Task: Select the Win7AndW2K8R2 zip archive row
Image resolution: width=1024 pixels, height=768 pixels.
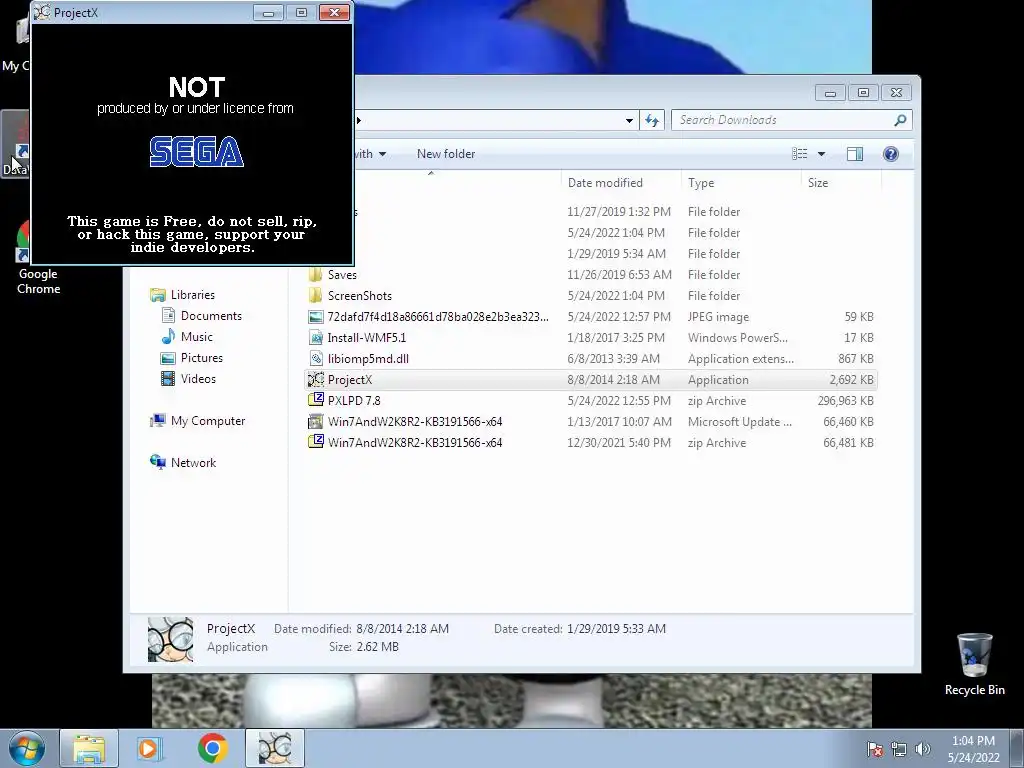Action: [591, 442]
